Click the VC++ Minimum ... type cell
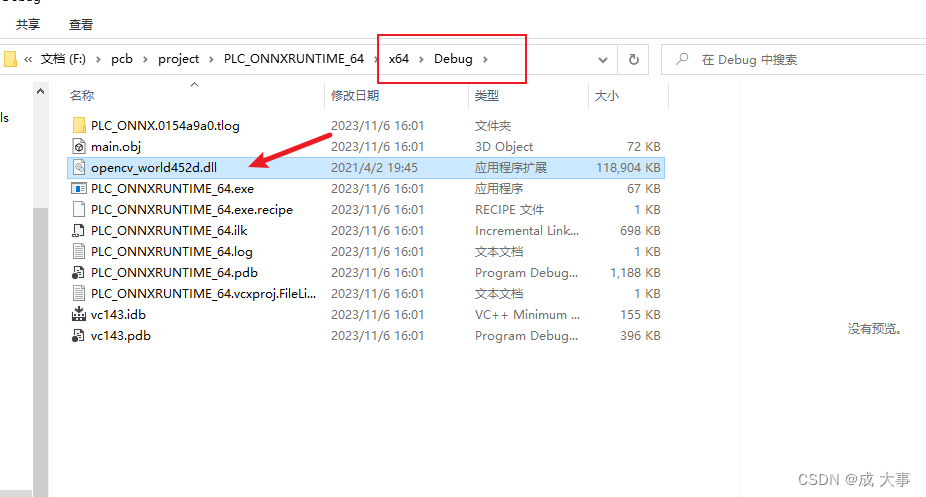The image size is (926, 497). 527,315
